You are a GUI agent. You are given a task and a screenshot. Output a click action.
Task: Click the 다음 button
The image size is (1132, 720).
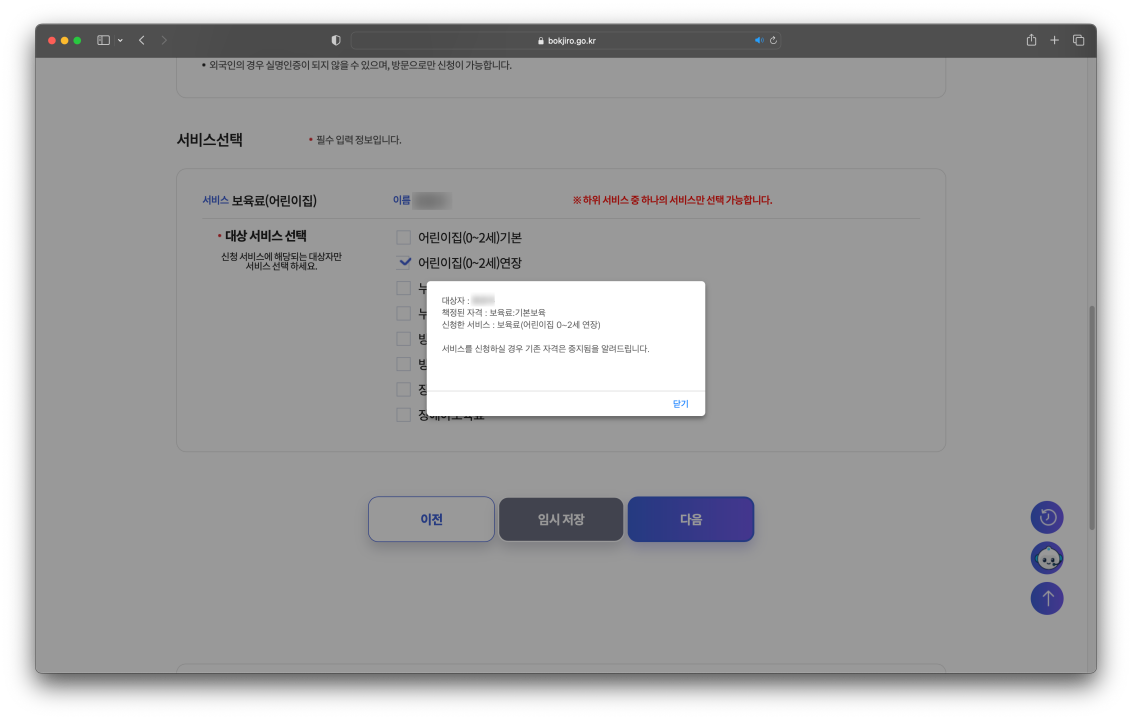(x=691, y=519)
